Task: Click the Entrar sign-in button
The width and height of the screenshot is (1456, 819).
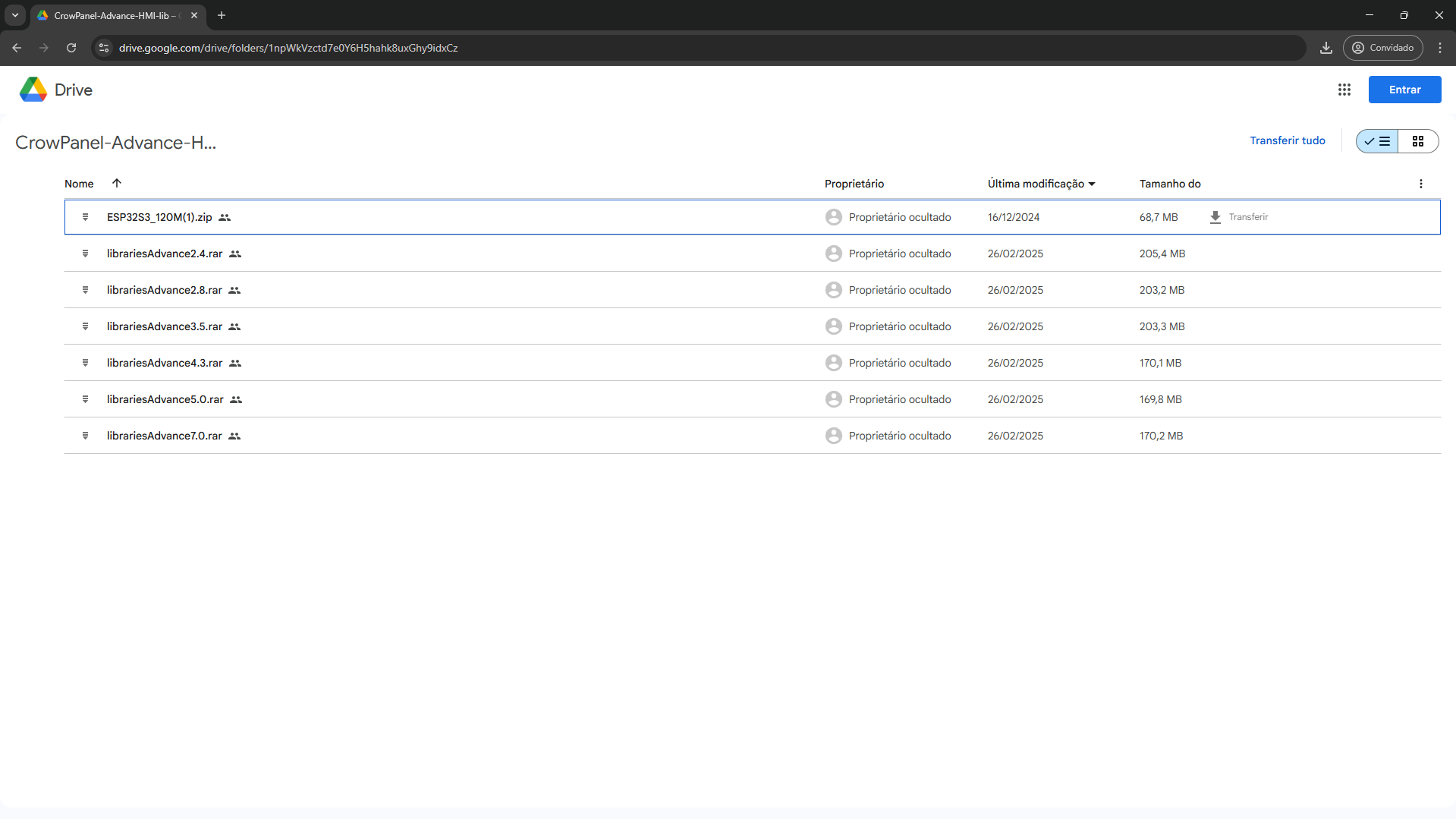Action: [x=1404, y=90]
